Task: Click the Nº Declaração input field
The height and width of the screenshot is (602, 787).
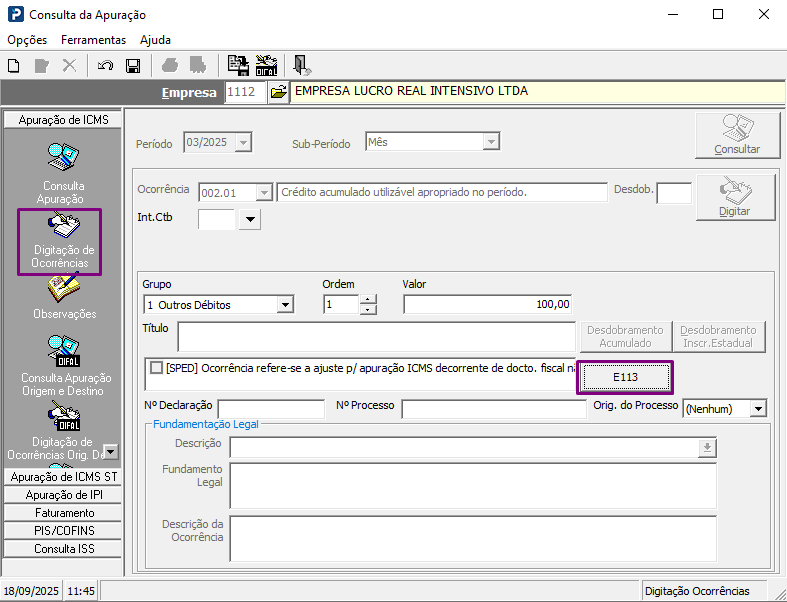Action: point(271,409)
